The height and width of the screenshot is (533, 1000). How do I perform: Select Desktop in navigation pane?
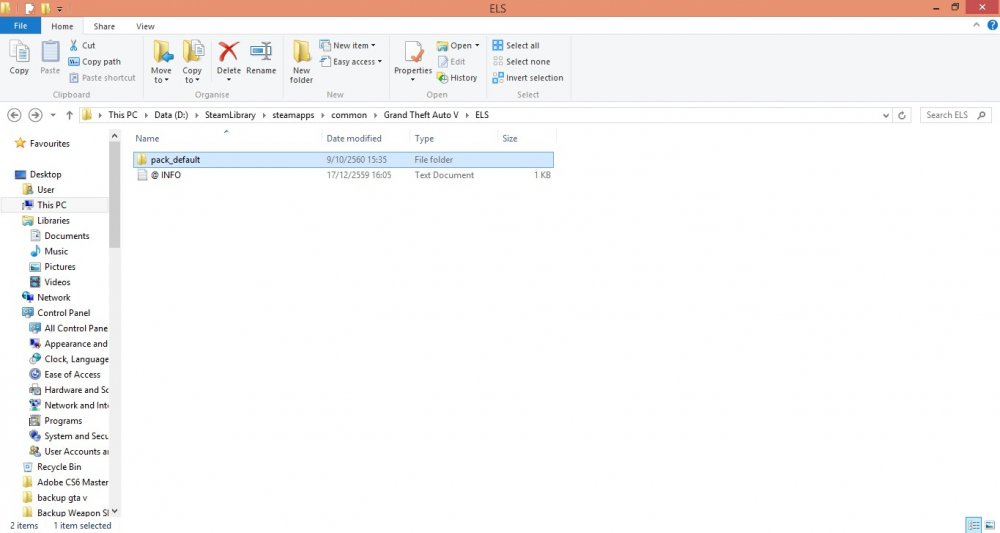tap(38, 174)
